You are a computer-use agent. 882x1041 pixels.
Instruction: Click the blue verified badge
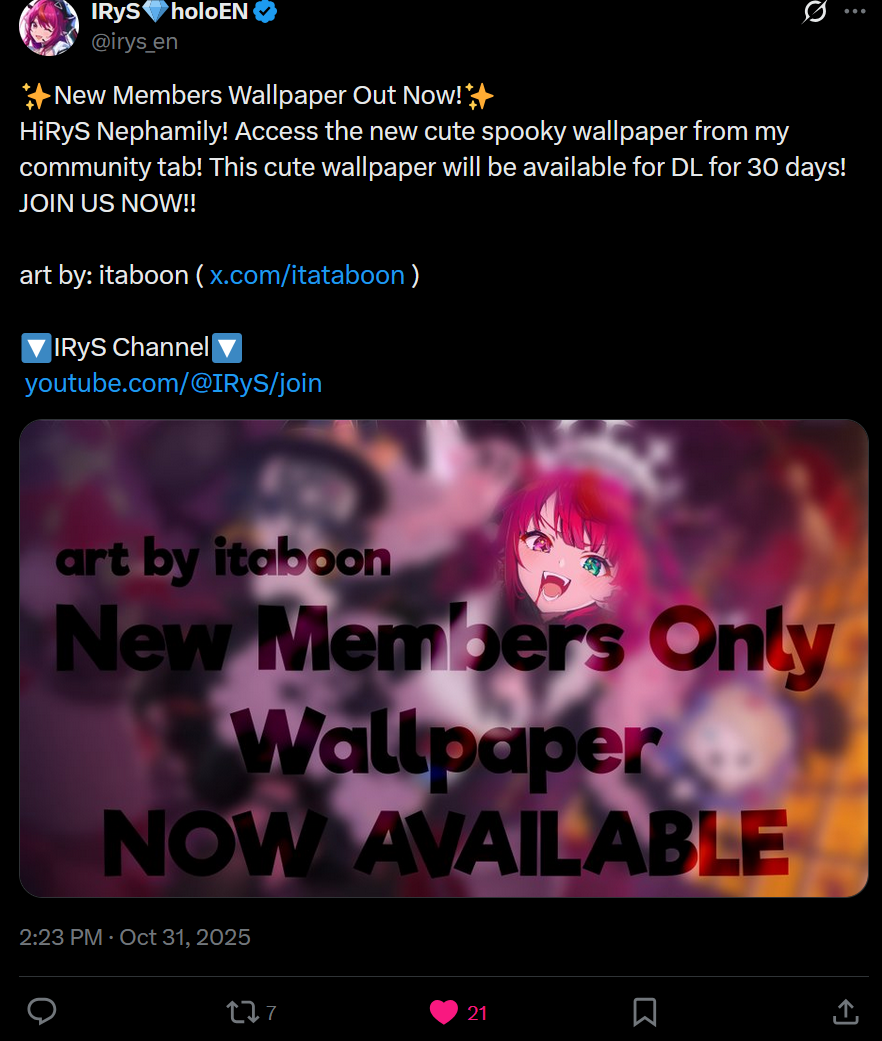(x=265, y=11)
